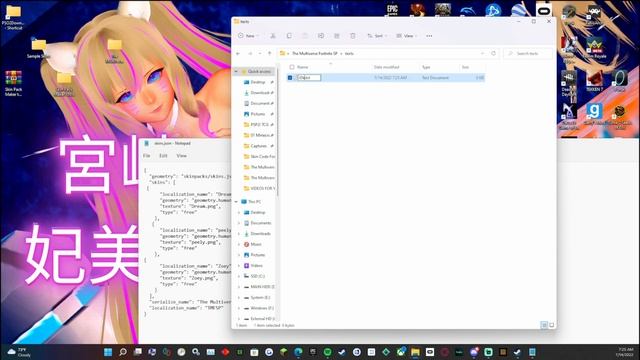
Task: Open Task View on the taskbar
Action: [x=138, y=352]
